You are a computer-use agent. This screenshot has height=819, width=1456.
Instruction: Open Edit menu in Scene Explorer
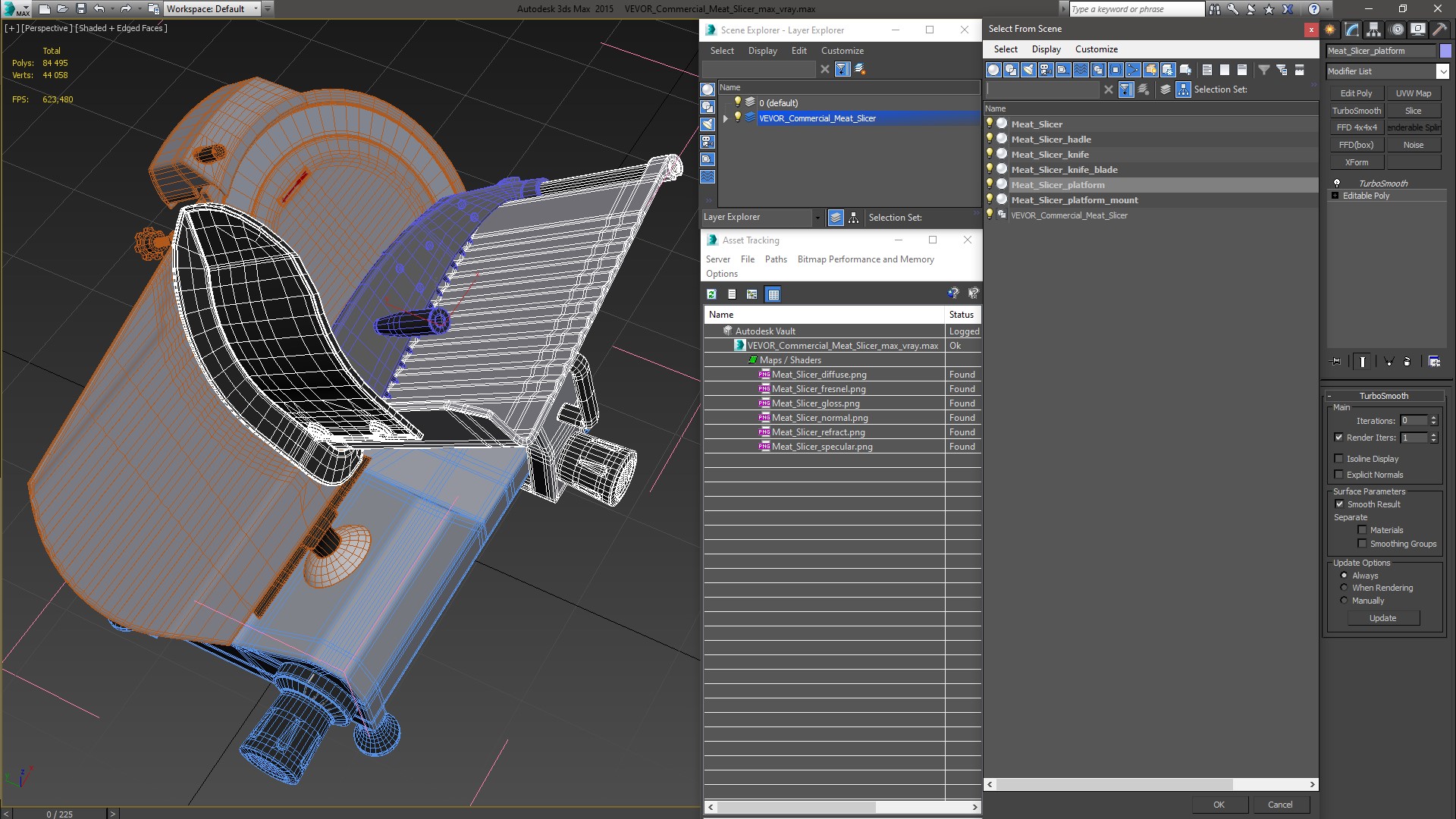[799, 51]
